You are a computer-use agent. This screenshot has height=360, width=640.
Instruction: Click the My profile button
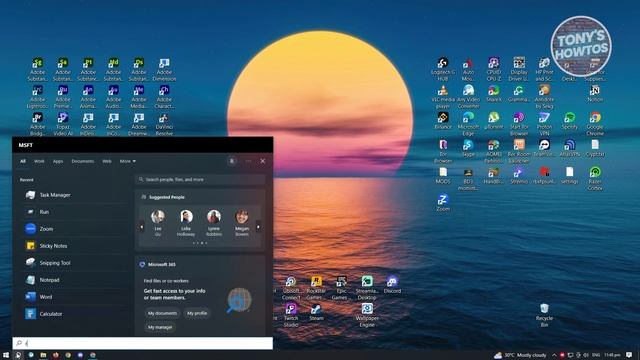197,313
